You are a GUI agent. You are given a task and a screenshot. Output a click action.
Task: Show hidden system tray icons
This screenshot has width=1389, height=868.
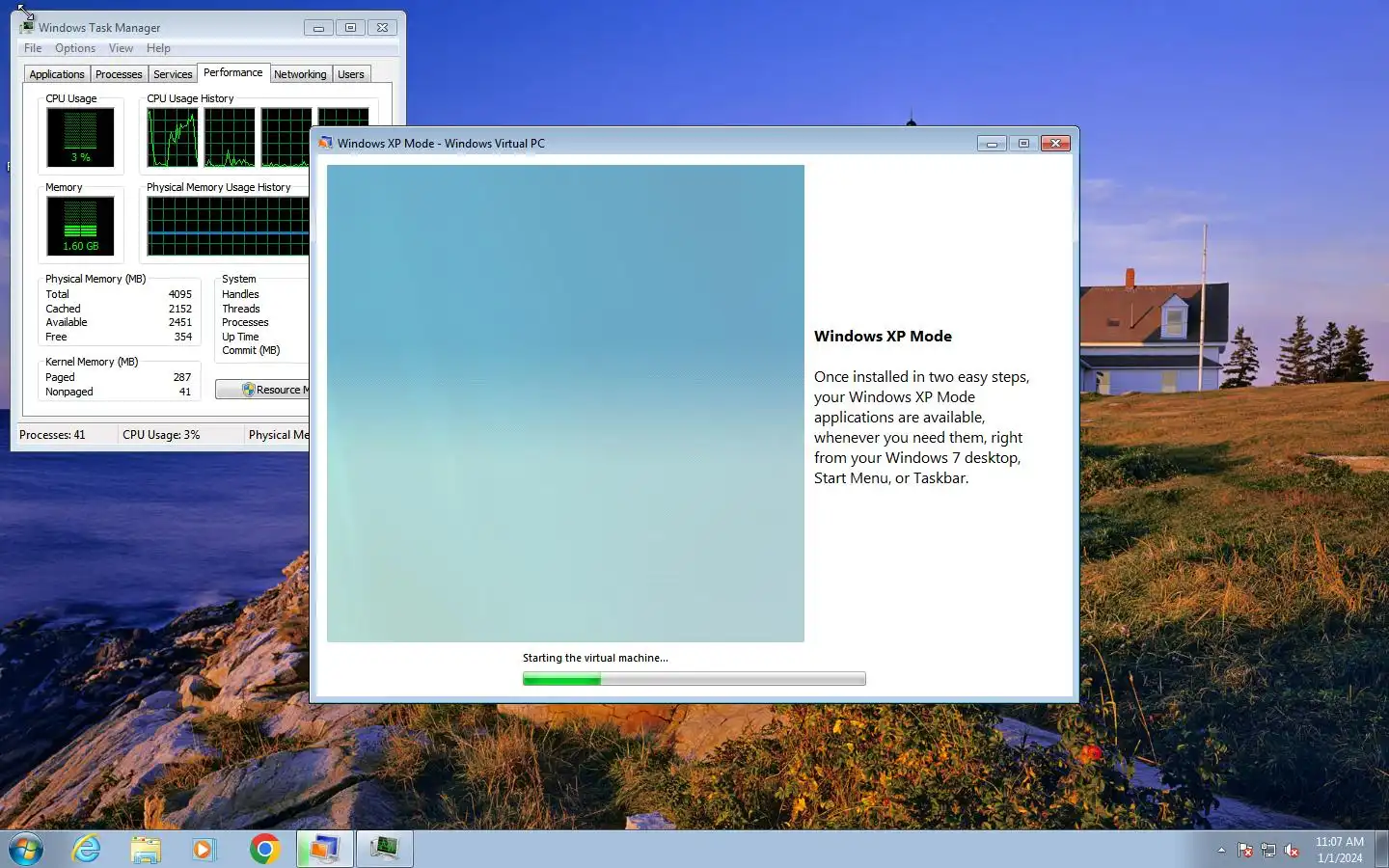(x=1221, y=850)
